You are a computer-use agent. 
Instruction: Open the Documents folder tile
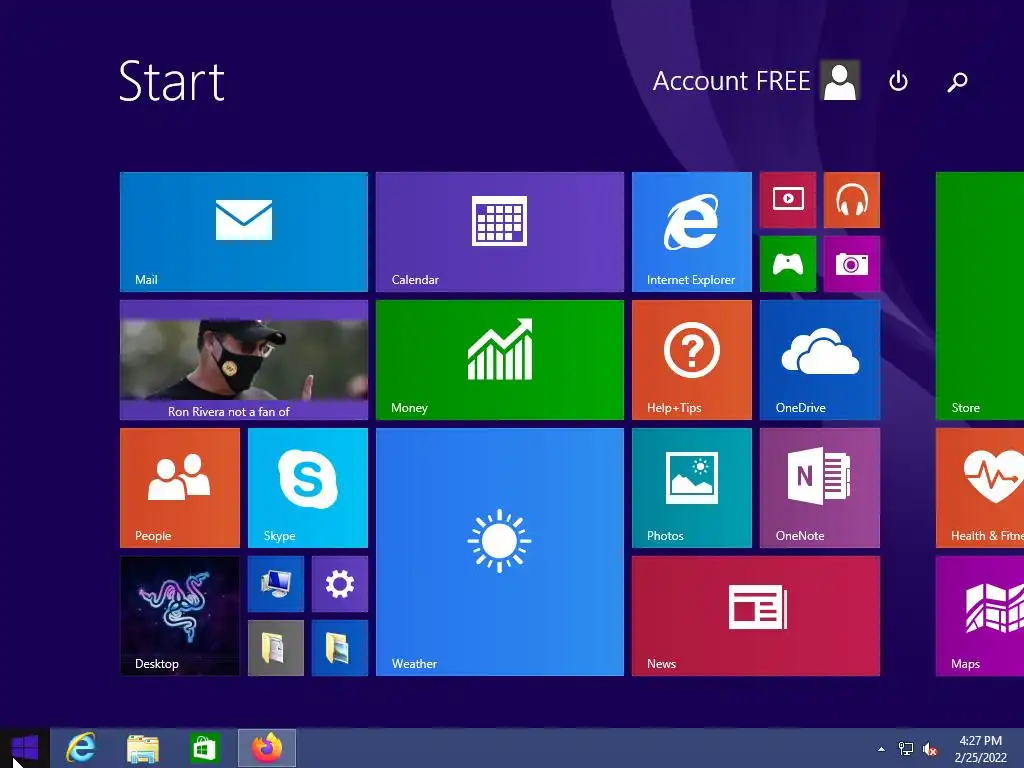276,648
